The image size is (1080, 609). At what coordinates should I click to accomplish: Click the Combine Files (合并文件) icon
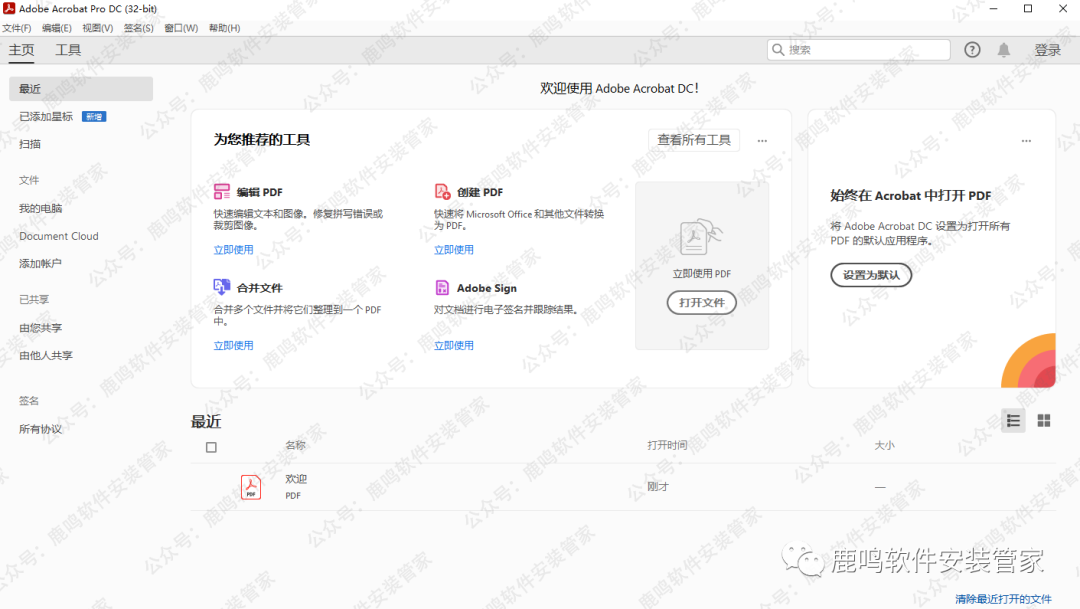pos(222,288)
